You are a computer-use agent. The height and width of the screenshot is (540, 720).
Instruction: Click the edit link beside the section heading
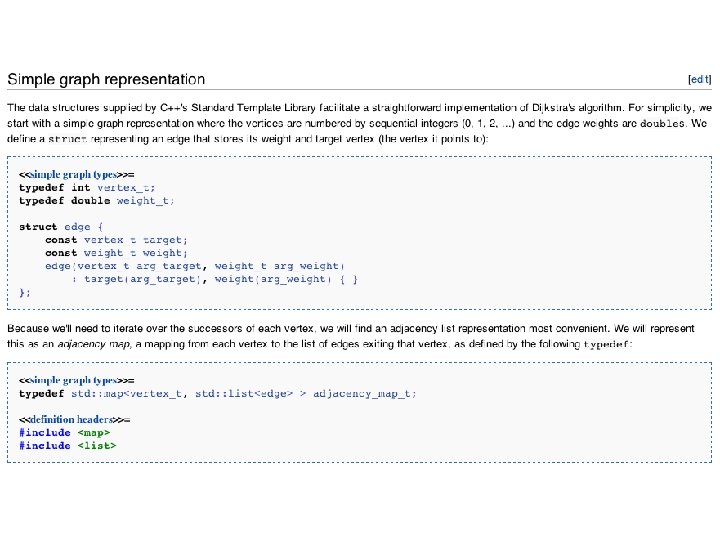(x=699, y=79)
